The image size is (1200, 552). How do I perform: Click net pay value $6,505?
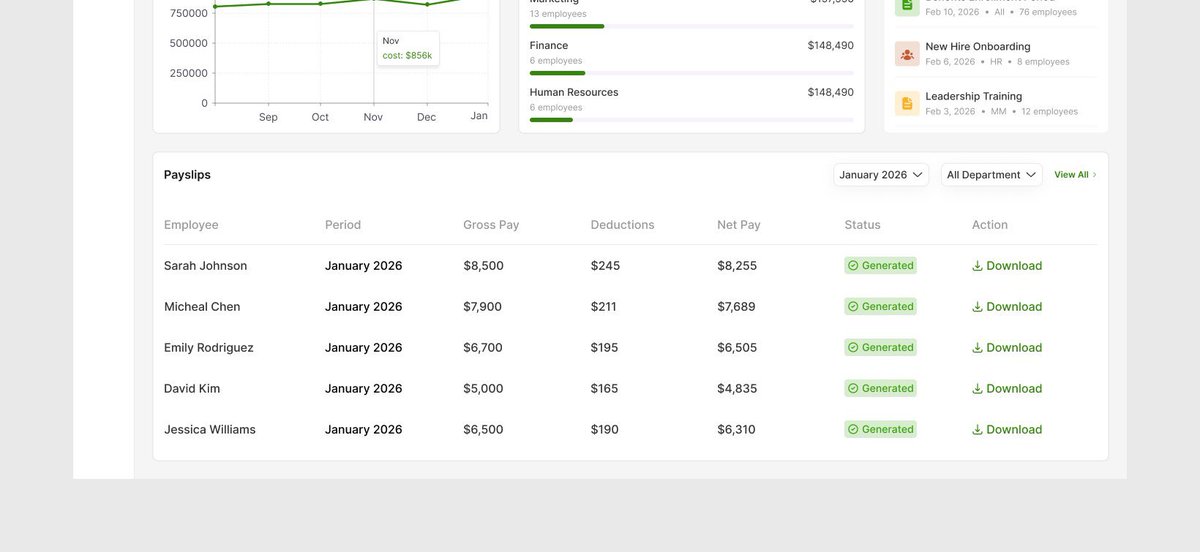tap(737, 348)
